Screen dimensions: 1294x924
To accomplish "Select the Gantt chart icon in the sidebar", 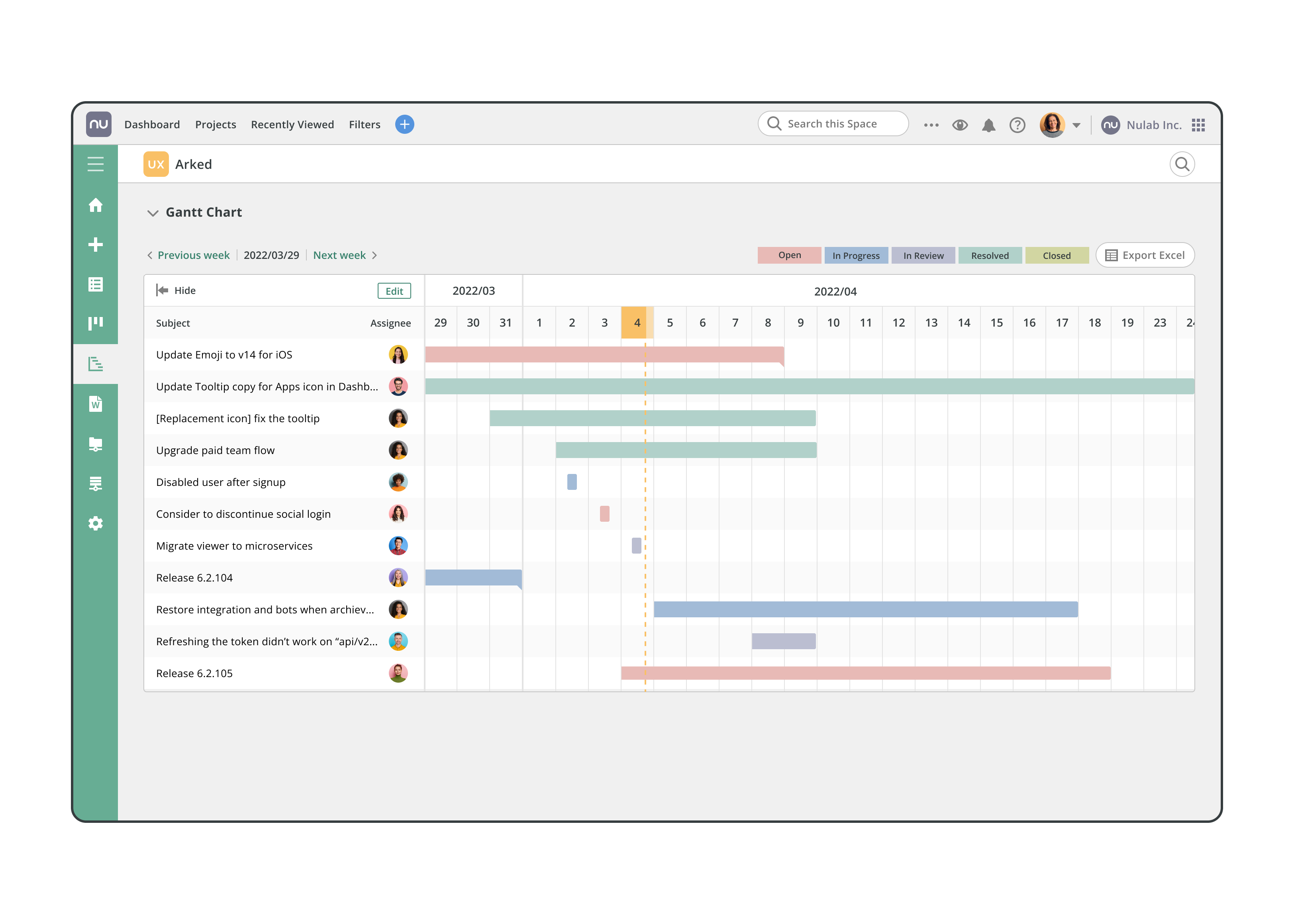I will (x=96, y=364).
